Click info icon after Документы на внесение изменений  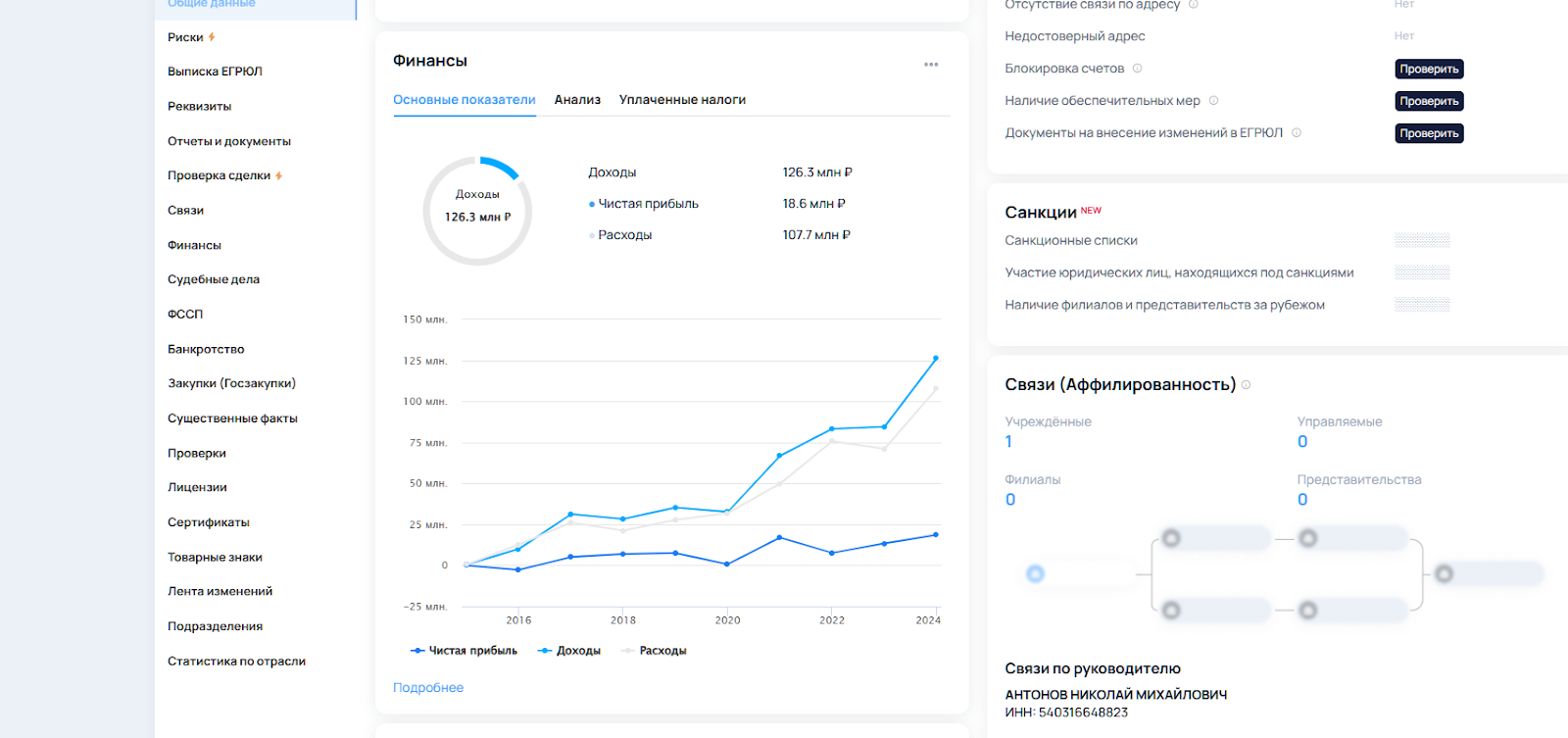tap(1296, 133)
